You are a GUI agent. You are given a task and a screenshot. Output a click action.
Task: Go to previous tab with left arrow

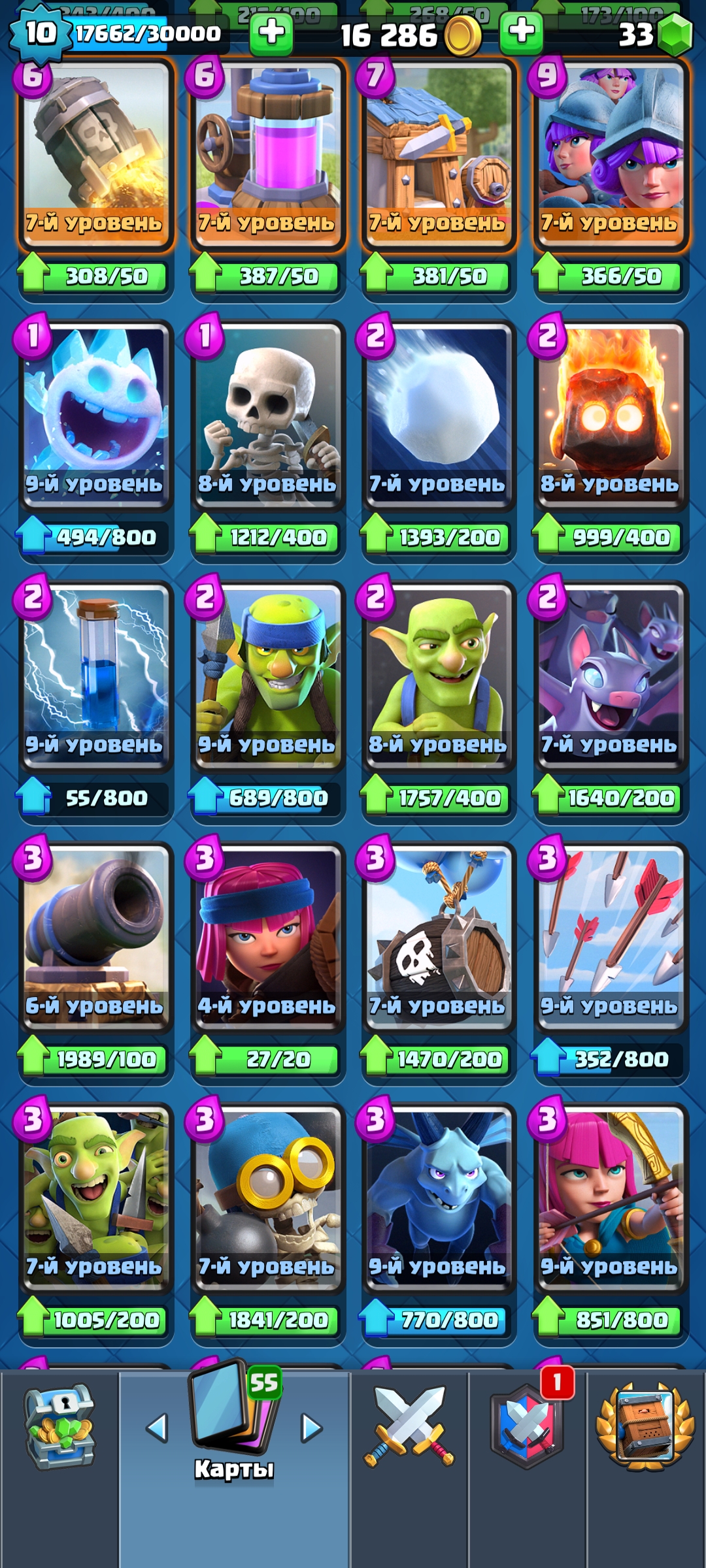pyautogui.click(x=157, y=1428)
